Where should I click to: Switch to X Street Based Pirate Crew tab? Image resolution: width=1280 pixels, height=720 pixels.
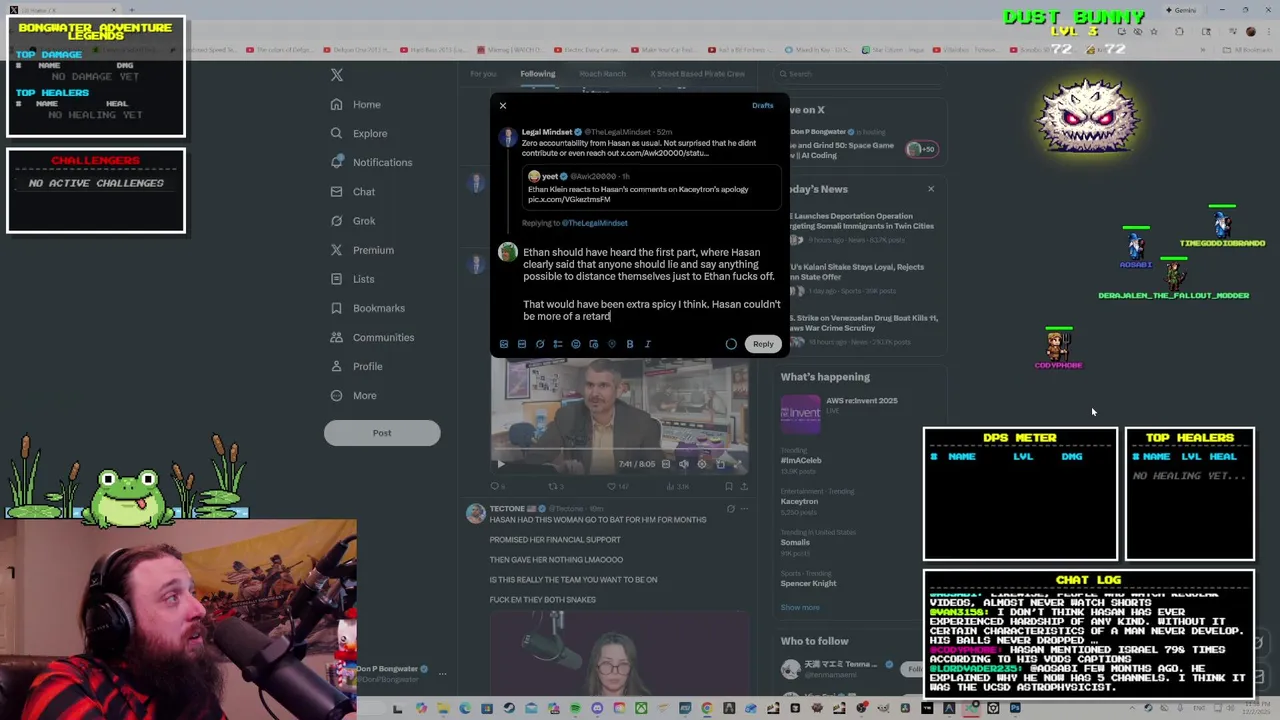[698, 73]
